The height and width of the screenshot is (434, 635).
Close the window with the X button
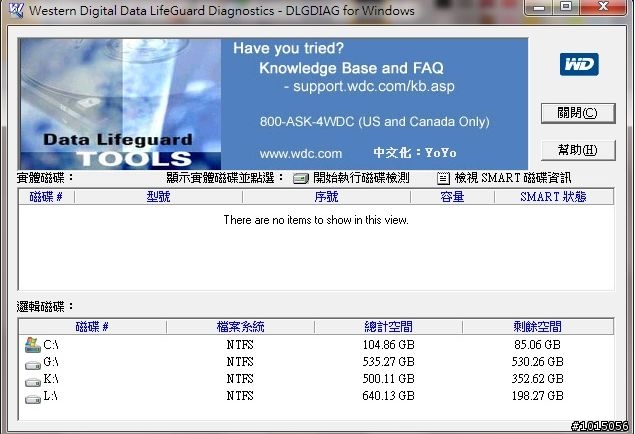coord(603,6)
